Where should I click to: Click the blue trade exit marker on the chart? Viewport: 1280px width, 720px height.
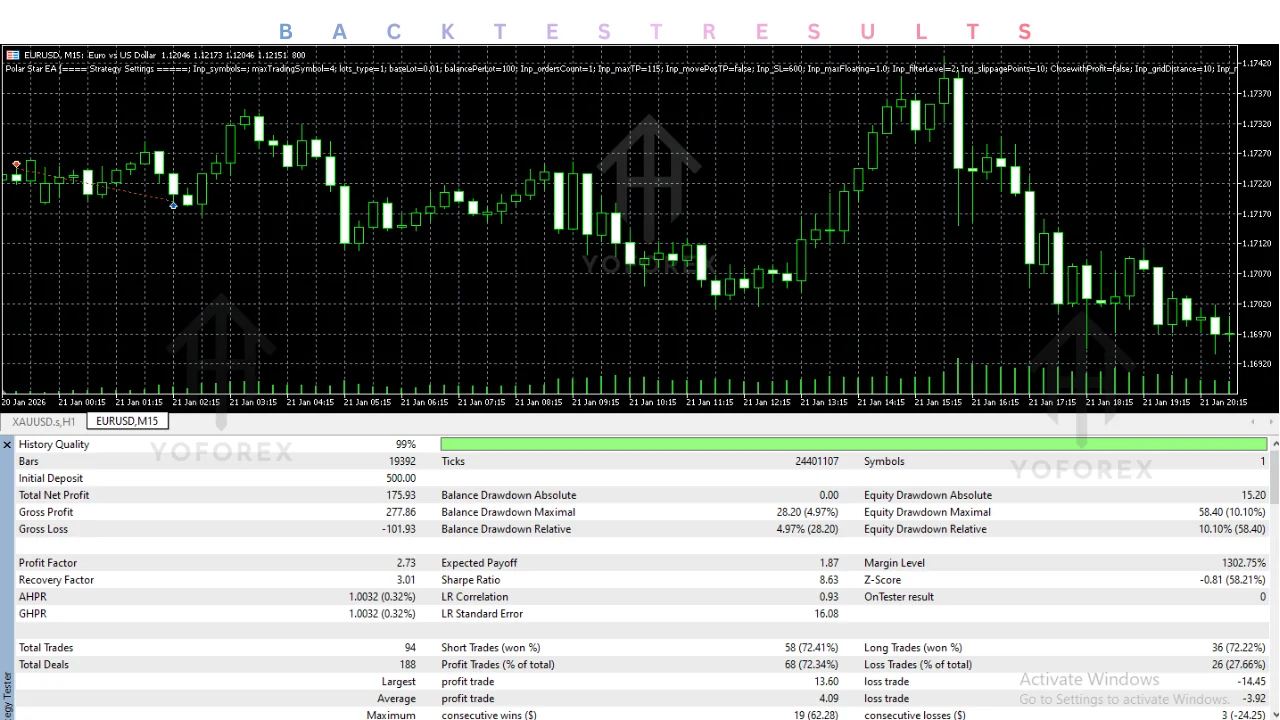coord(174,206)
